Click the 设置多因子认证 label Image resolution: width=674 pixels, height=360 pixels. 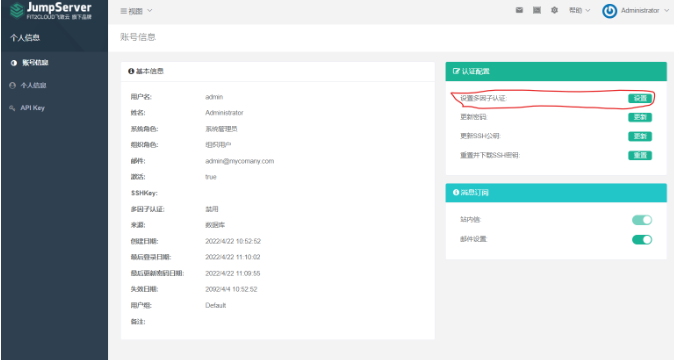pos(484,98)
